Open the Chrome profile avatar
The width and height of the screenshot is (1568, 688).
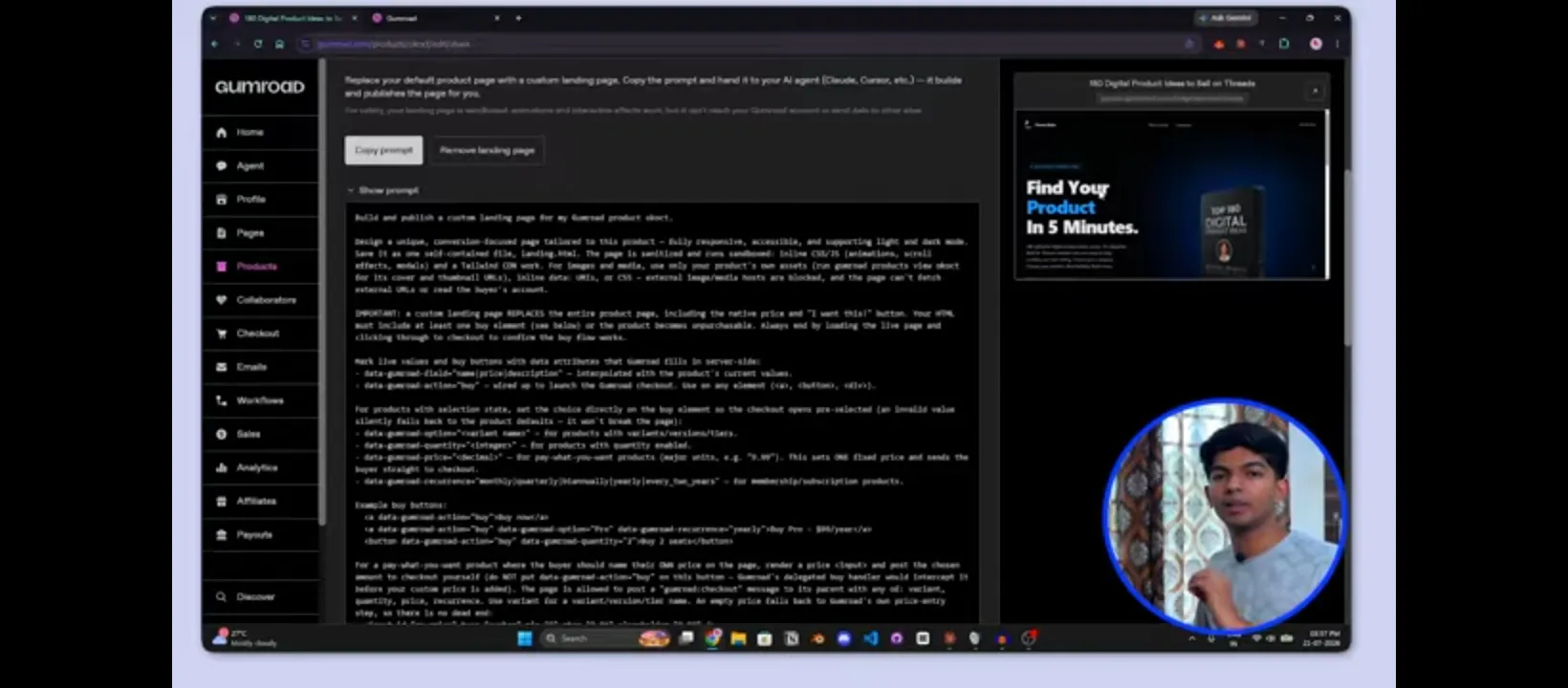tap(1316, 44)
